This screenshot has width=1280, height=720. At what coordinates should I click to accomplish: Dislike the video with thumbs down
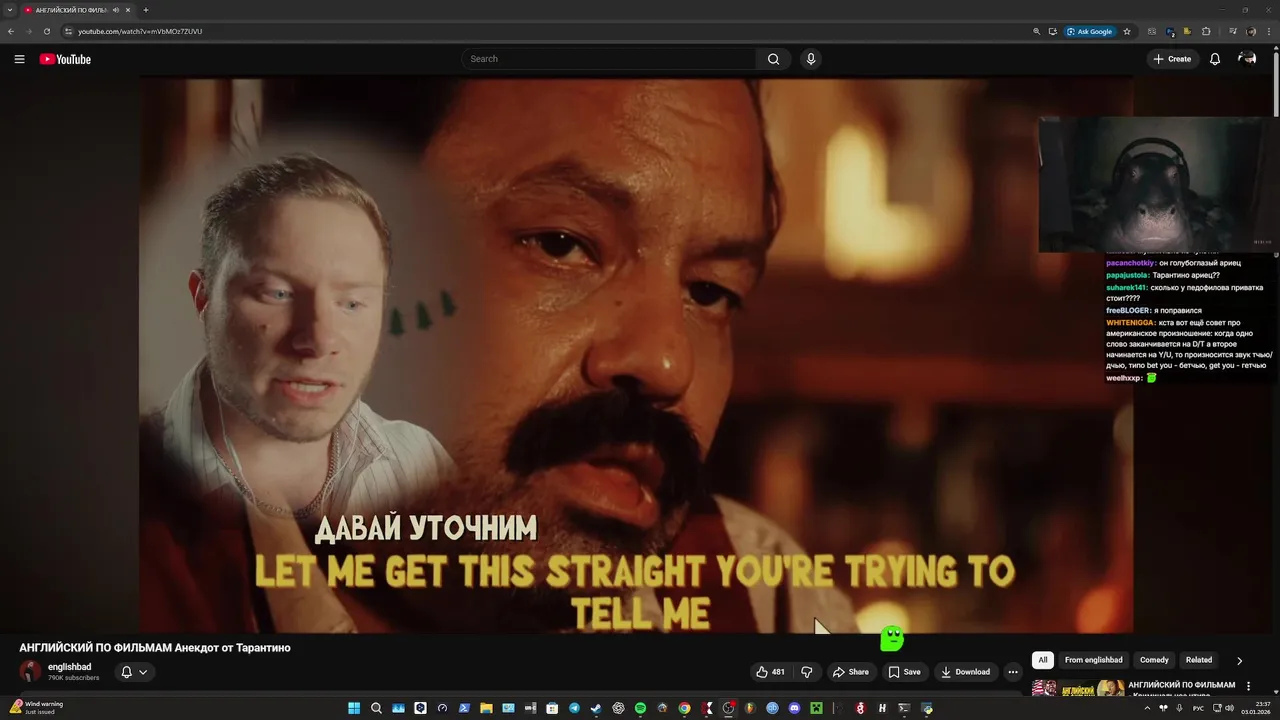(807, 672)
